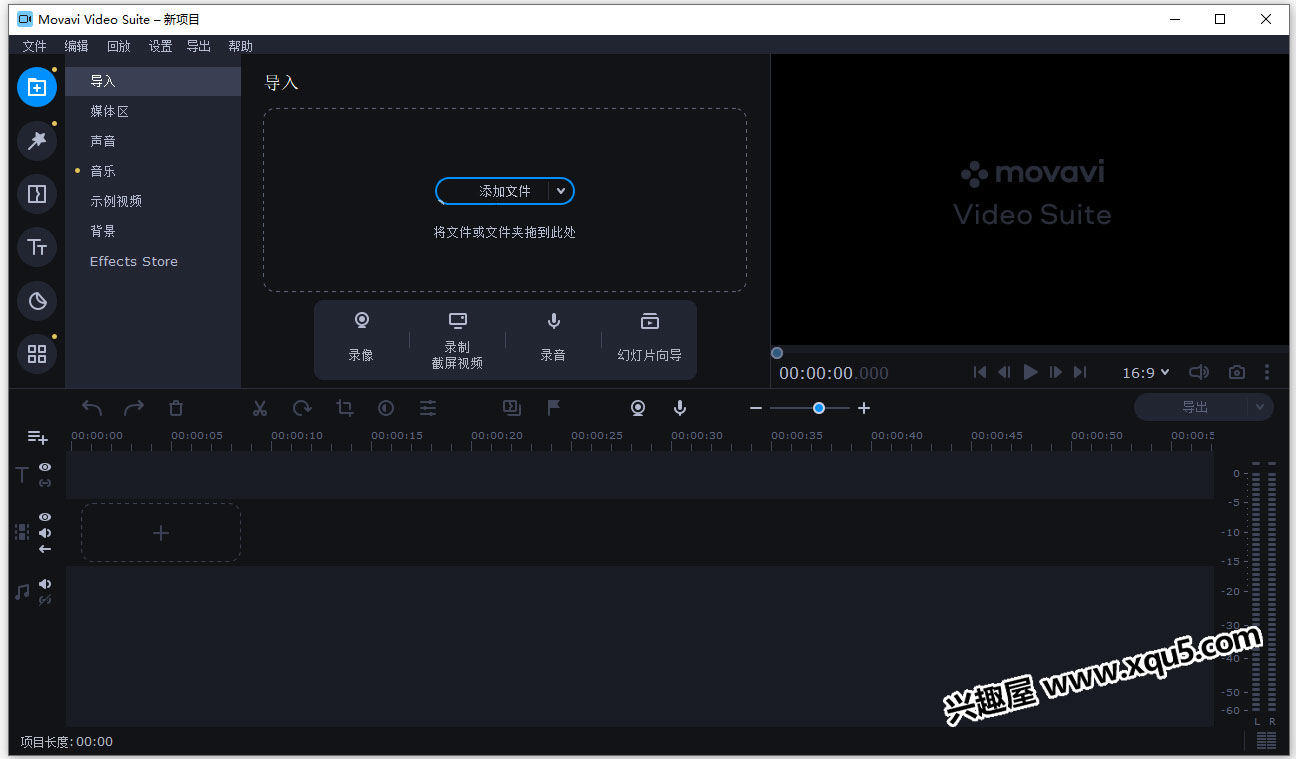
Task: Click the webcam record icon in timeline toolbar
Action: pos(638,408)
